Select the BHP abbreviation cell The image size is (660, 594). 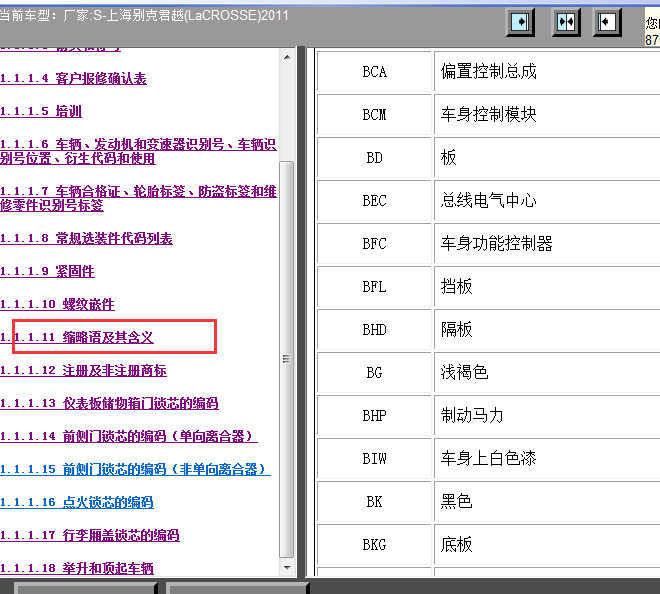[375, 416]
